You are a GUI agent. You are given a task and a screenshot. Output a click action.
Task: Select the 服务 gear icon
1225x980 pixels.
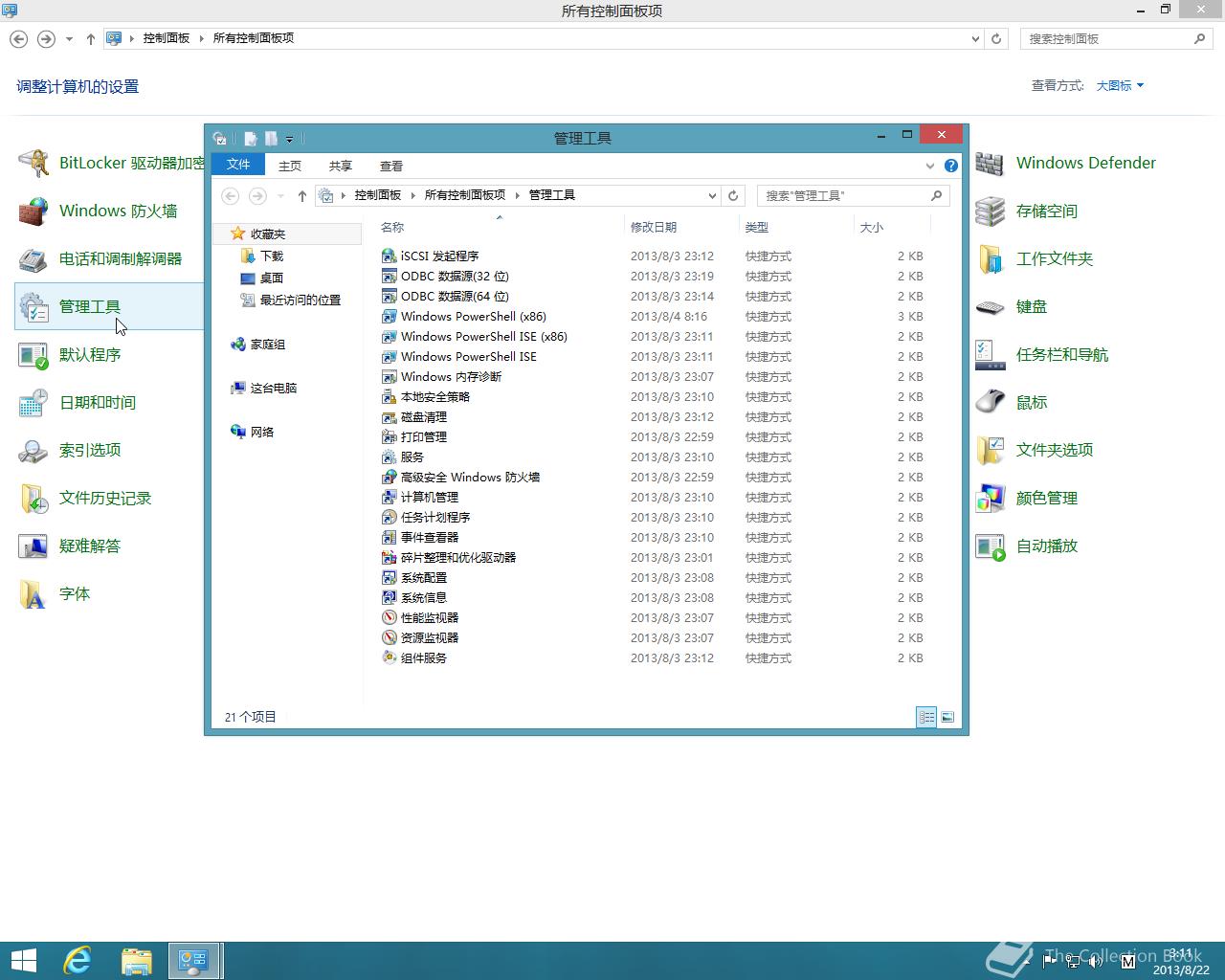pos(389,457)
